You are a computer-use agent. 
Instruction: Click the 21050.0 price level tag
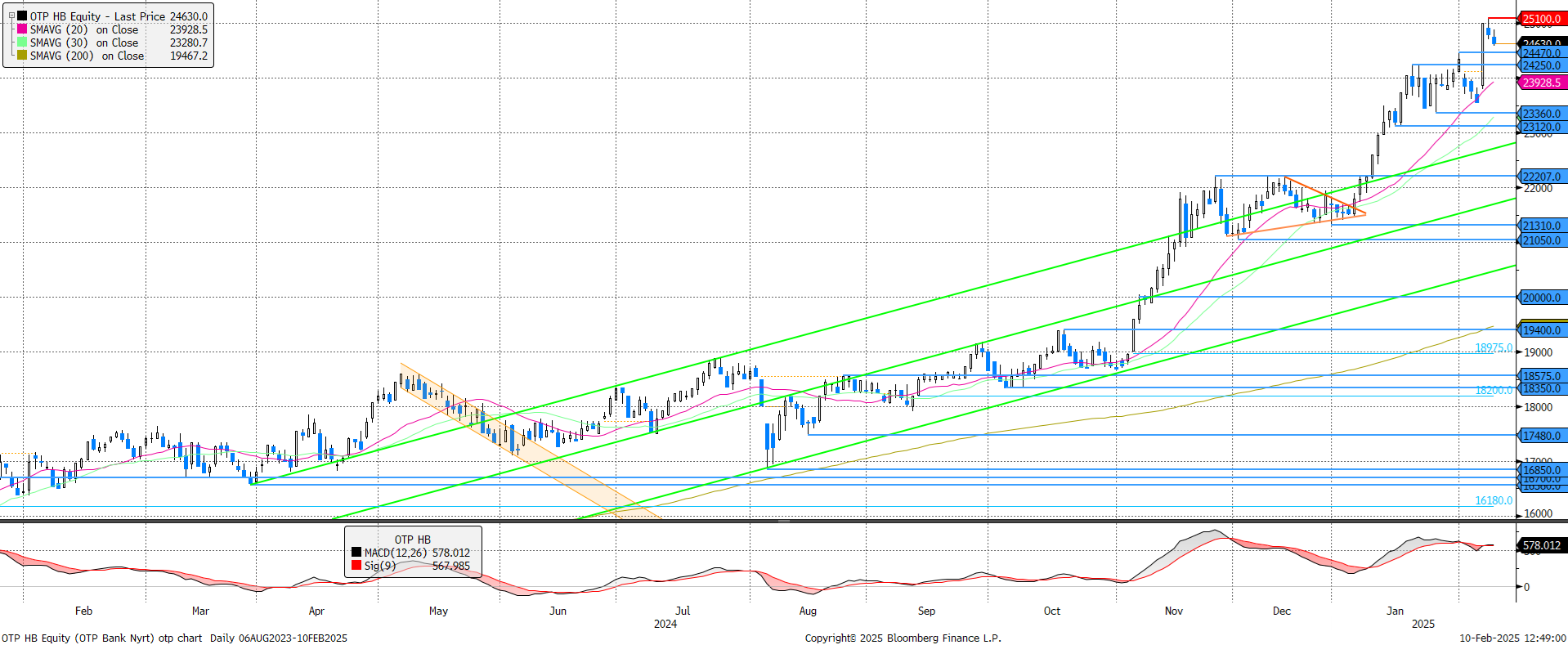pos(1541,240)
